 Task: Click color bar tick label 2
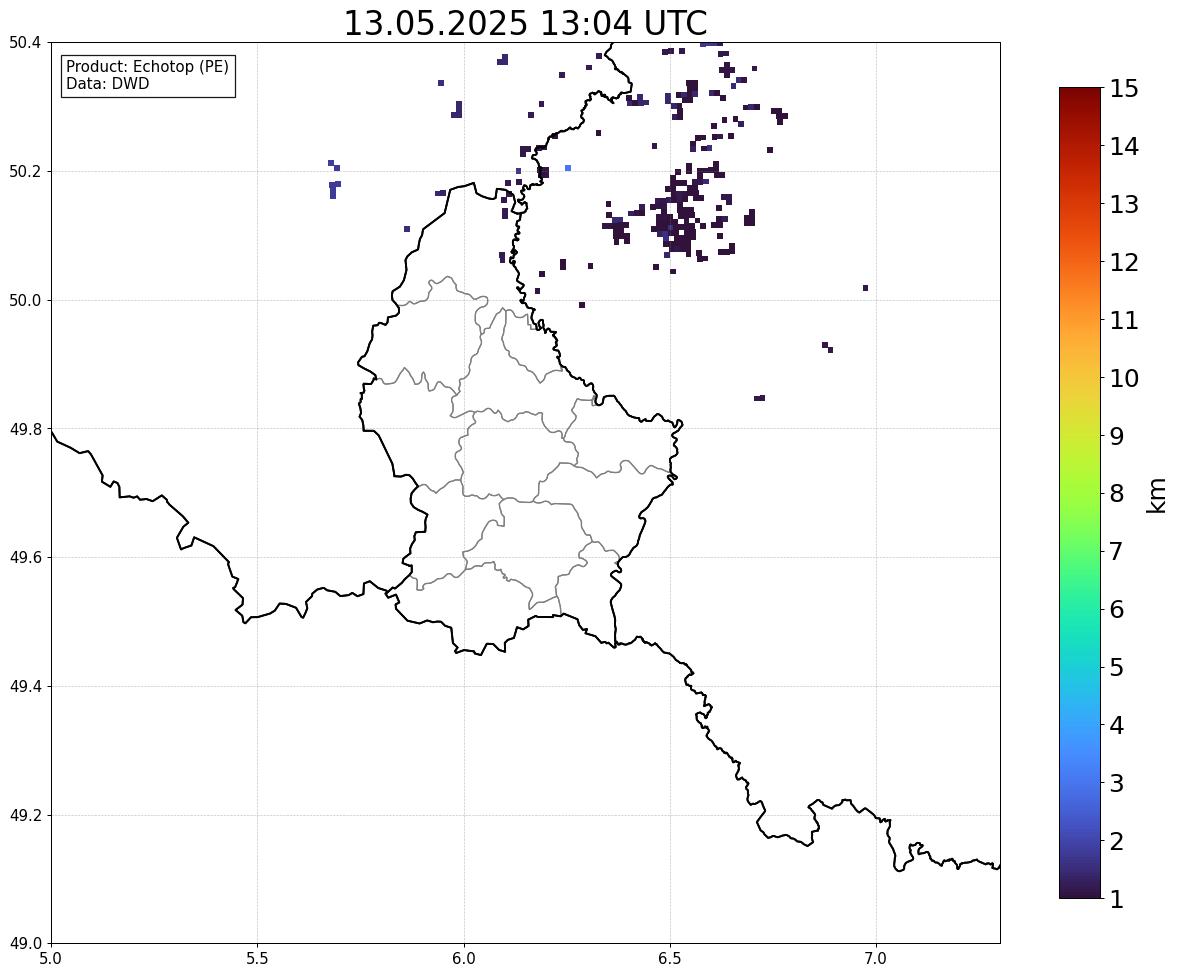pyautogui.click(x=1116, y=841)
